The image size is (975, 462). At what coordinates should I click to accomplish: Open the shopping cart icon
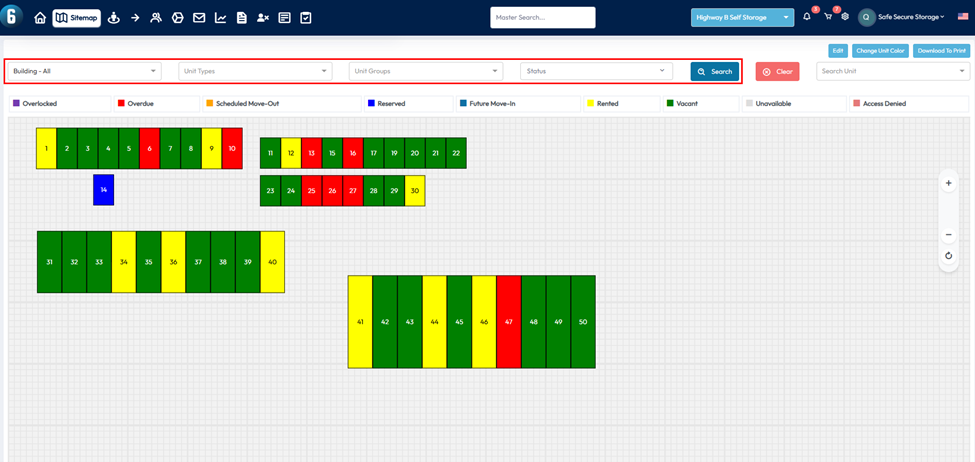828,17
